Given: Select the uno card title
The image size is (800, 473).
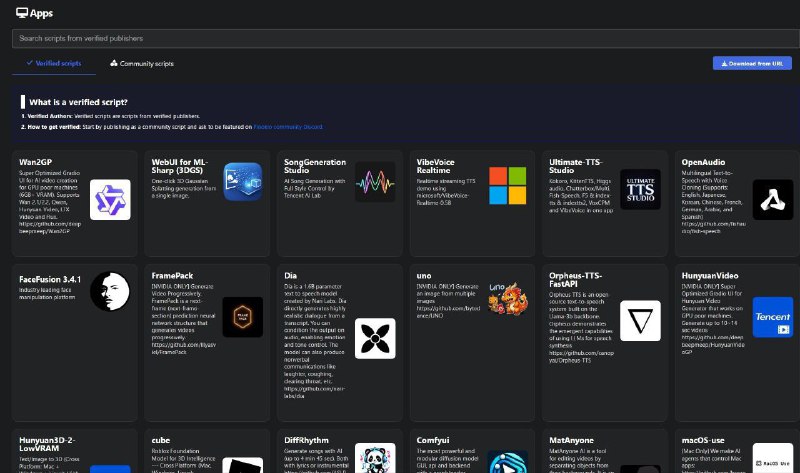Looking at the screenshot, I should click(423, 276).
